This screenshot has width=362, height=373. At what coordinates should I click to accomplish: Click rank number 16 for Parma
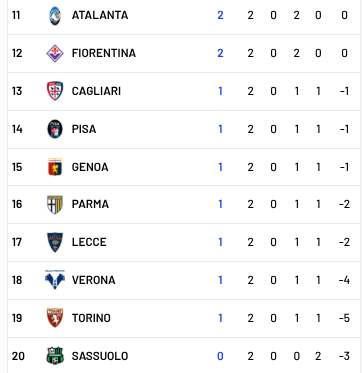17,204
